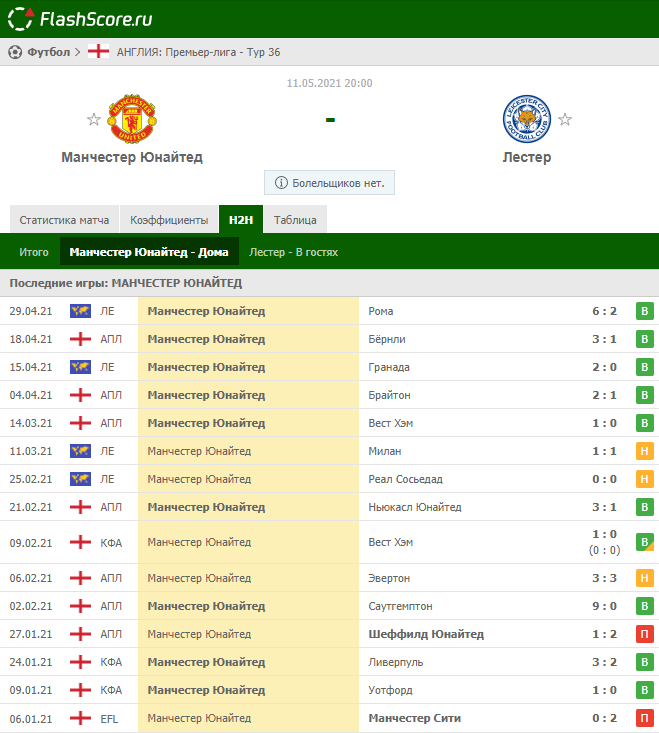Screen dimensions: 659x733
Task: Click the FlashScore.ru logo
Action: point(80,19)
